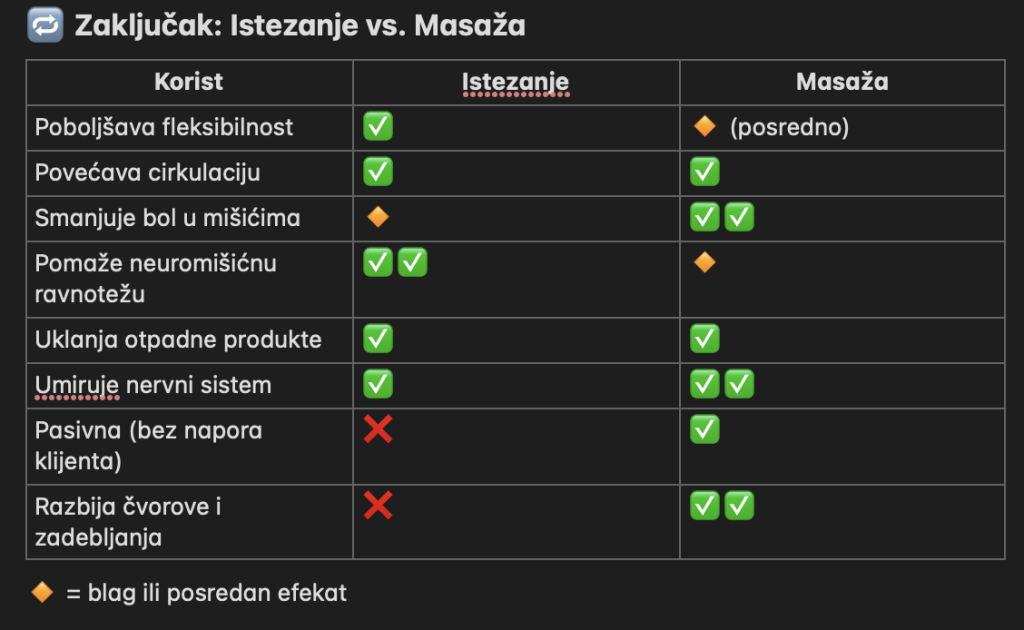Click double checkmark in Razbija čvorove row
The image size is (1024, 630).
[x=722, y=506]
